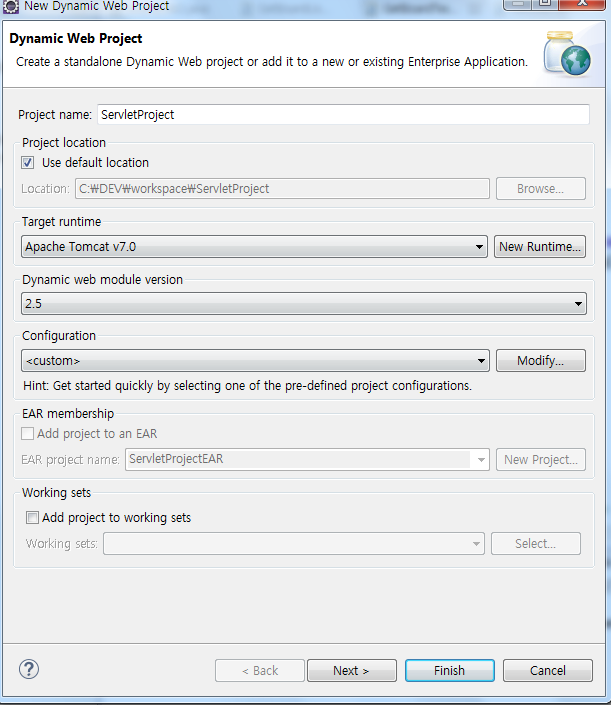The height and width of the screenshot is (705, 611).
Task: Click the hint text about pre-defined configurations
Action: tap(247, 386)
